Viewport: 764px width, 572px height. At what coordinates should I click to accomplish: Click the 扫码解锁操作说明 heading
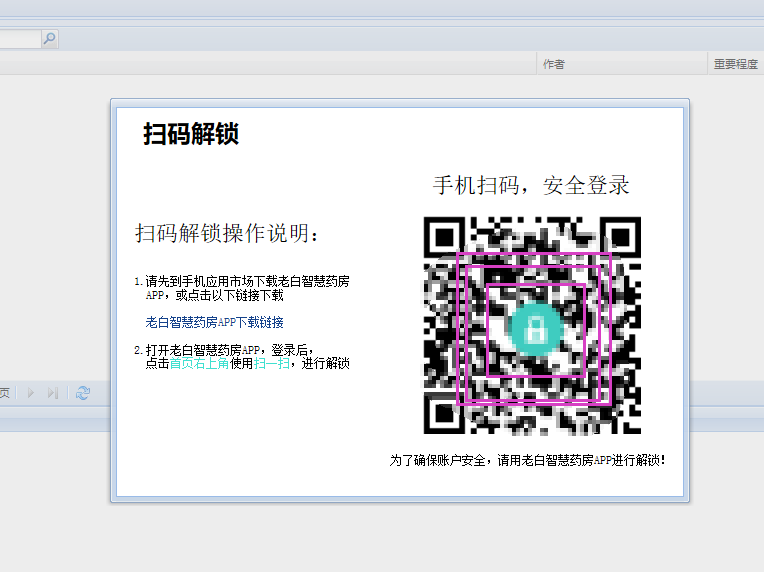(x=227, y=233)
